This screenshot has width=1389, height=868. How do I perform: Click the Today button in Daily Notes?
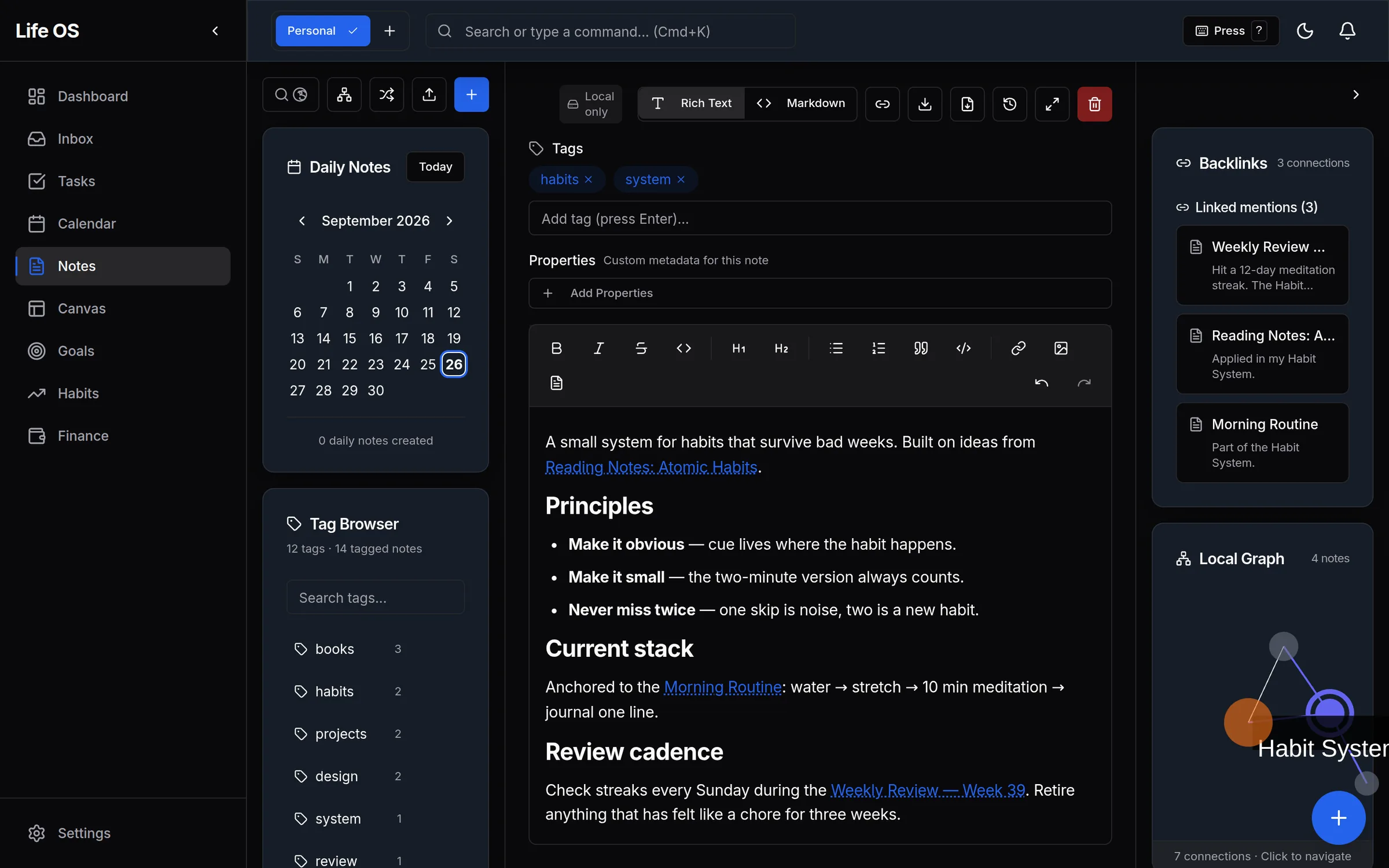click(x=435, y=167)
